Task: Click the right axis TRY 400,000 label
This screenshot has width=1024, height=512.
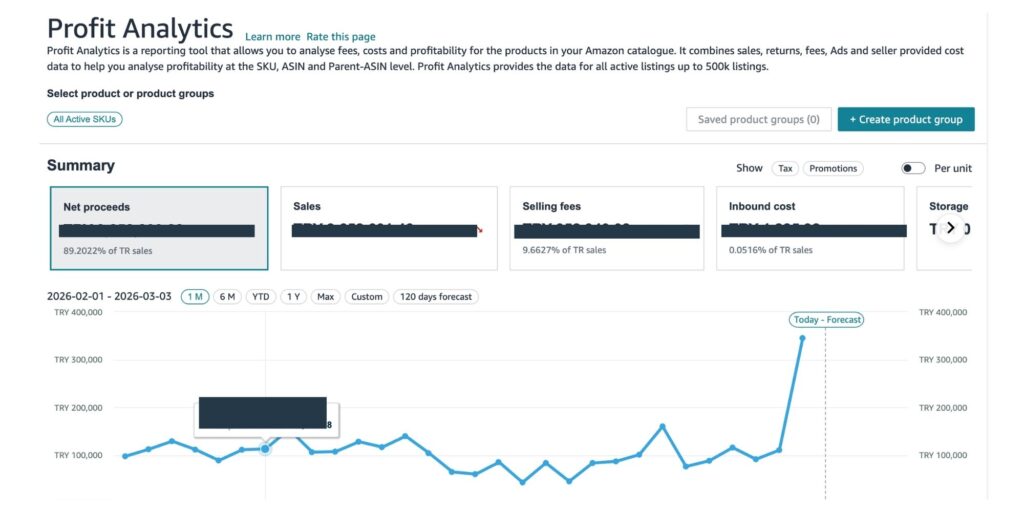Action: (x=943, y=312)
